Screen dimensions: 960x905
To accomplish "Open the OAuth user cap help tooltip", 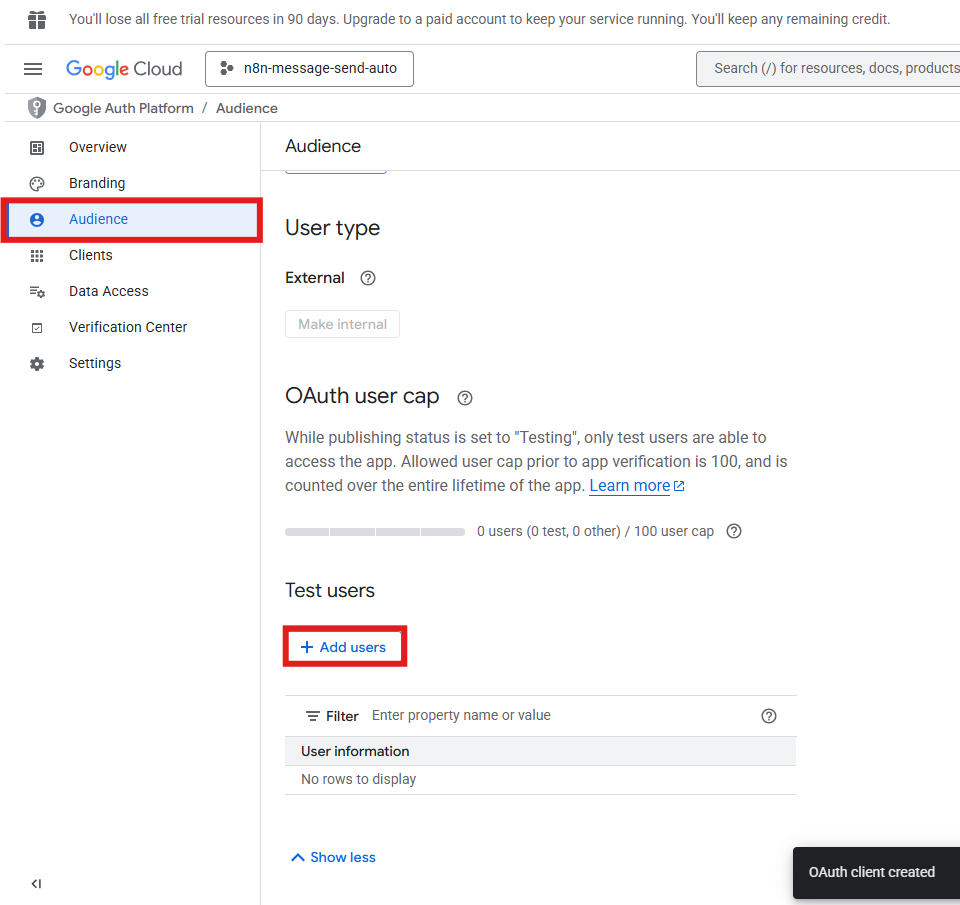I will (464, 398).
